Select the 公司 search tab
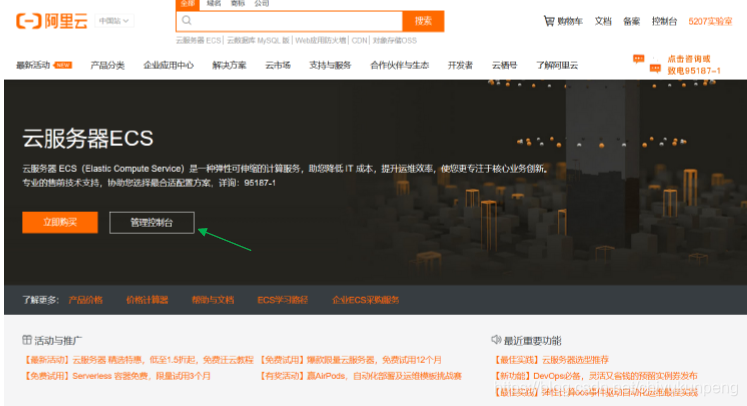This screenshot has height=406, width=747. click(262, 3)
